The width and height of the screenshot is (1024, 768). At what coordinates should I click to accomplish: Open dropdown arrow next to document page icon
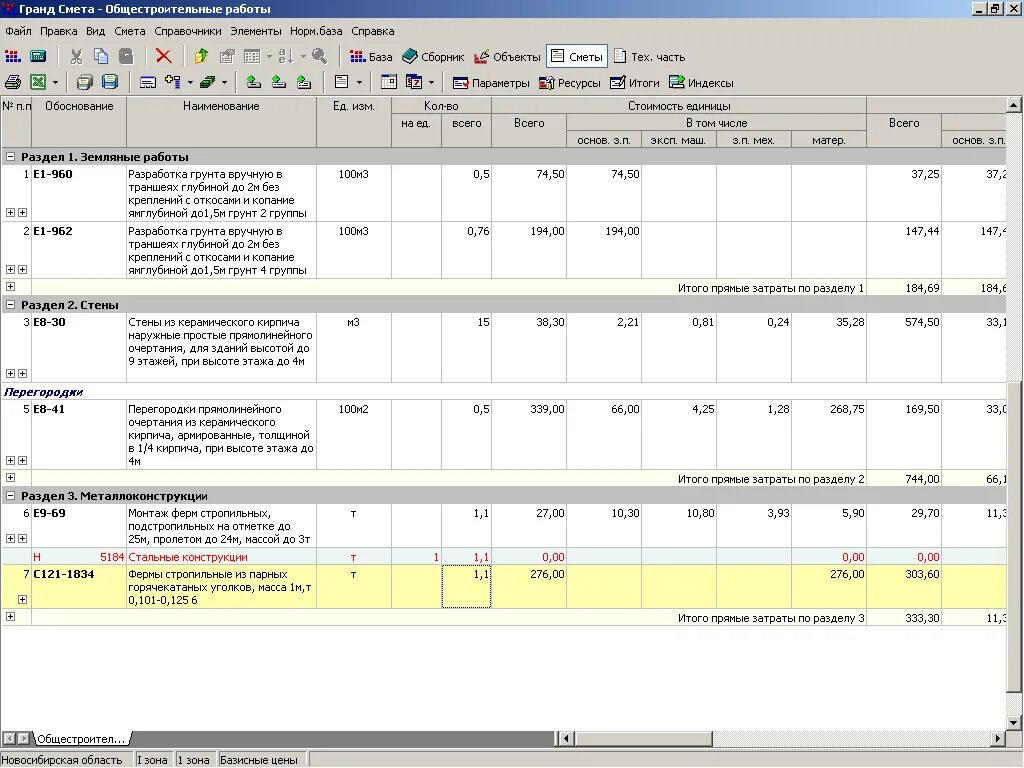[359, 83]
